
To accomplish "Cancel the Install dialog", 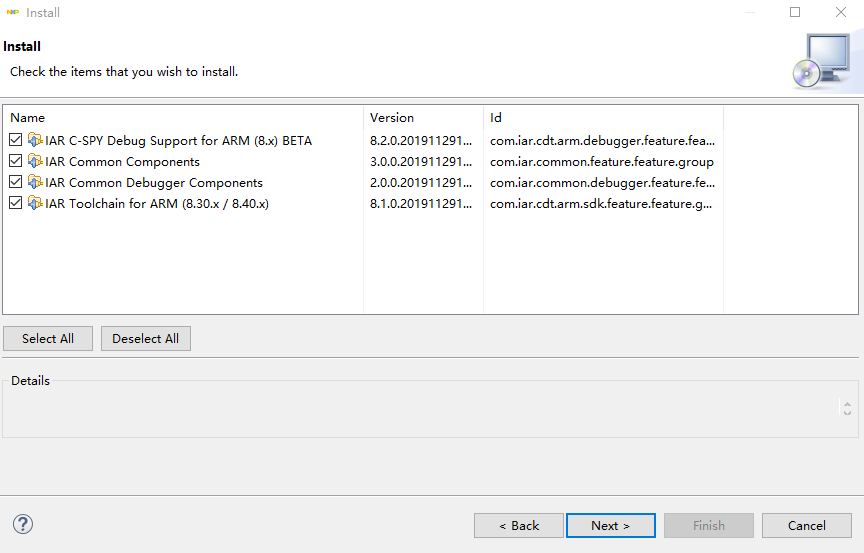I will coord(807,525).
